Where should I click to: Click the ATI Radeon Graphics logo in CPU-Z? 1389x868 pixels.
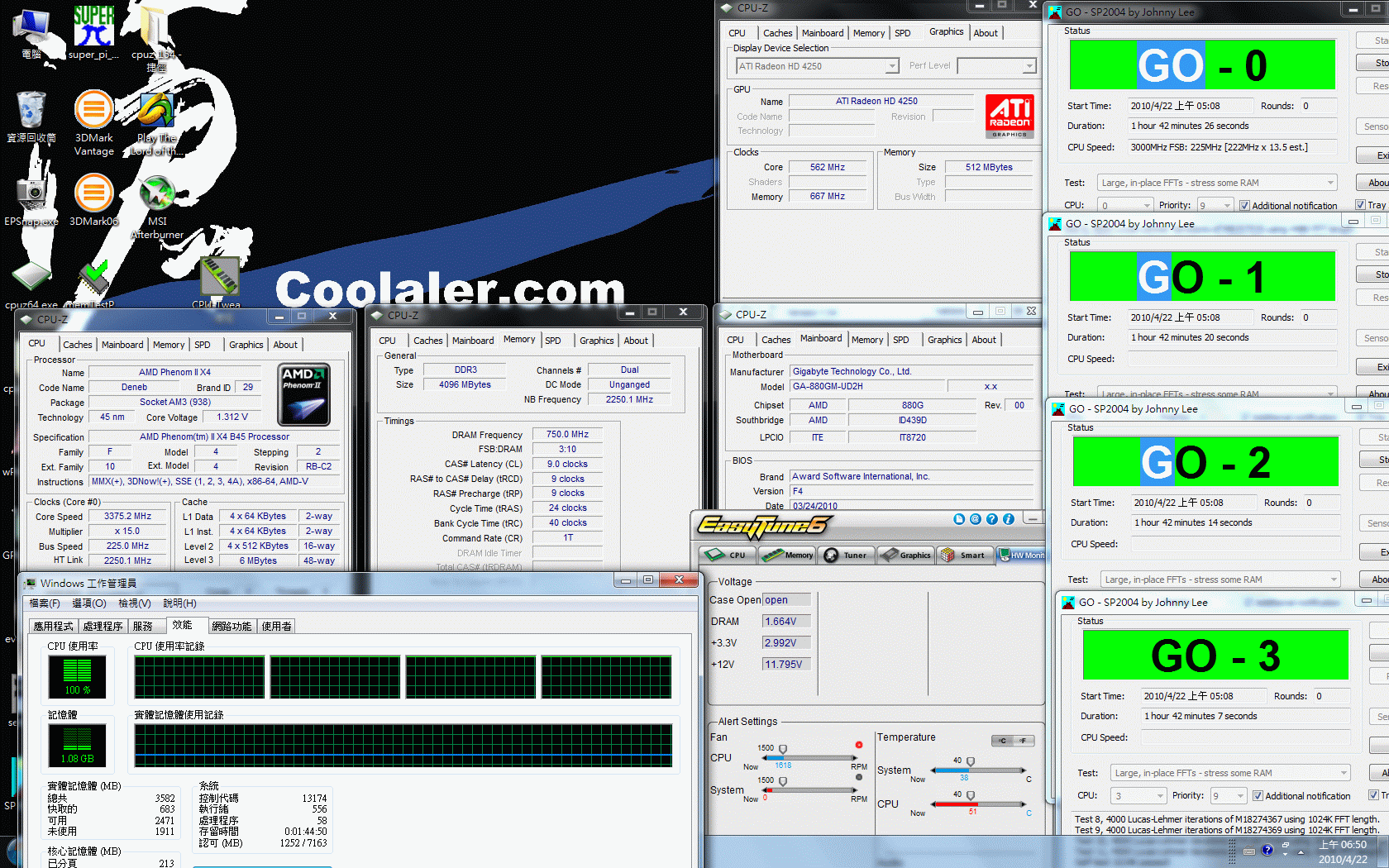1010,116
